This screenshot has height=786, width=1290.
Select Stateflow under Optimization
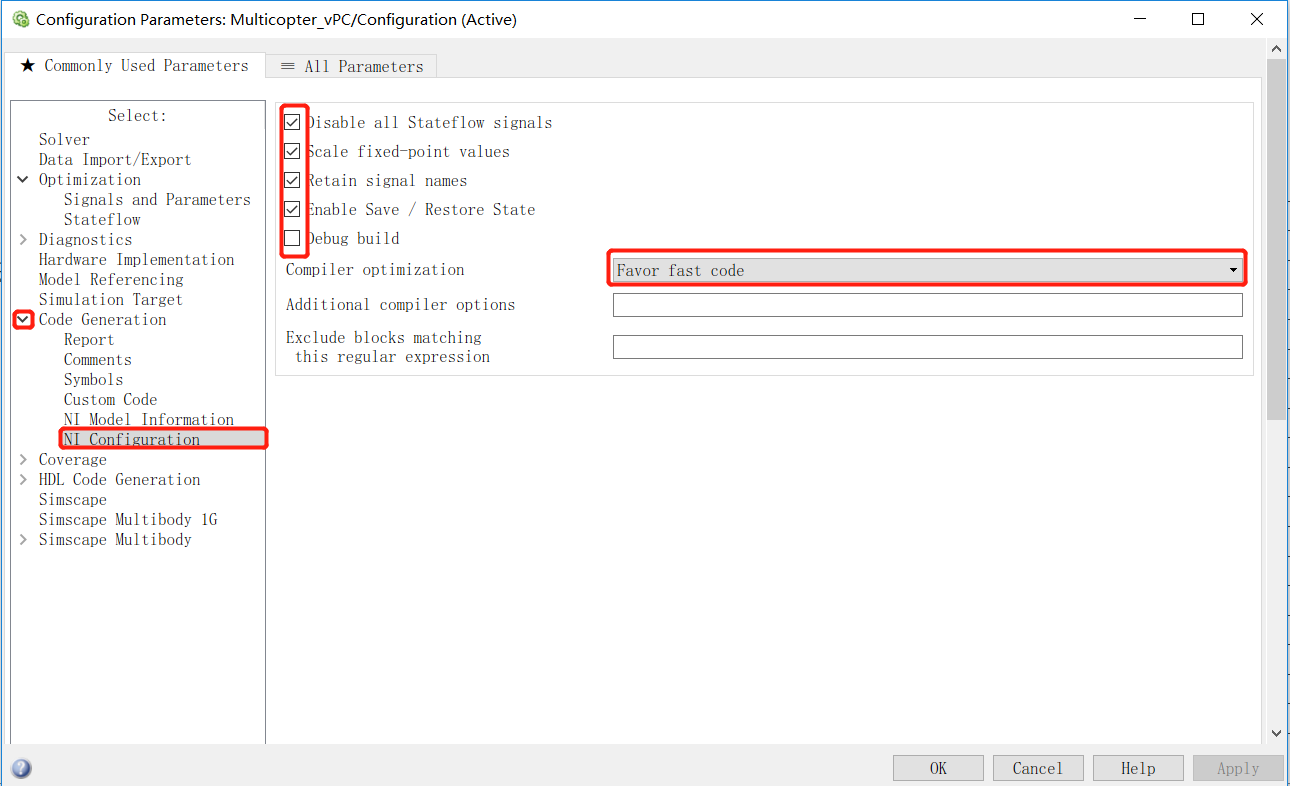click(102, 220)
